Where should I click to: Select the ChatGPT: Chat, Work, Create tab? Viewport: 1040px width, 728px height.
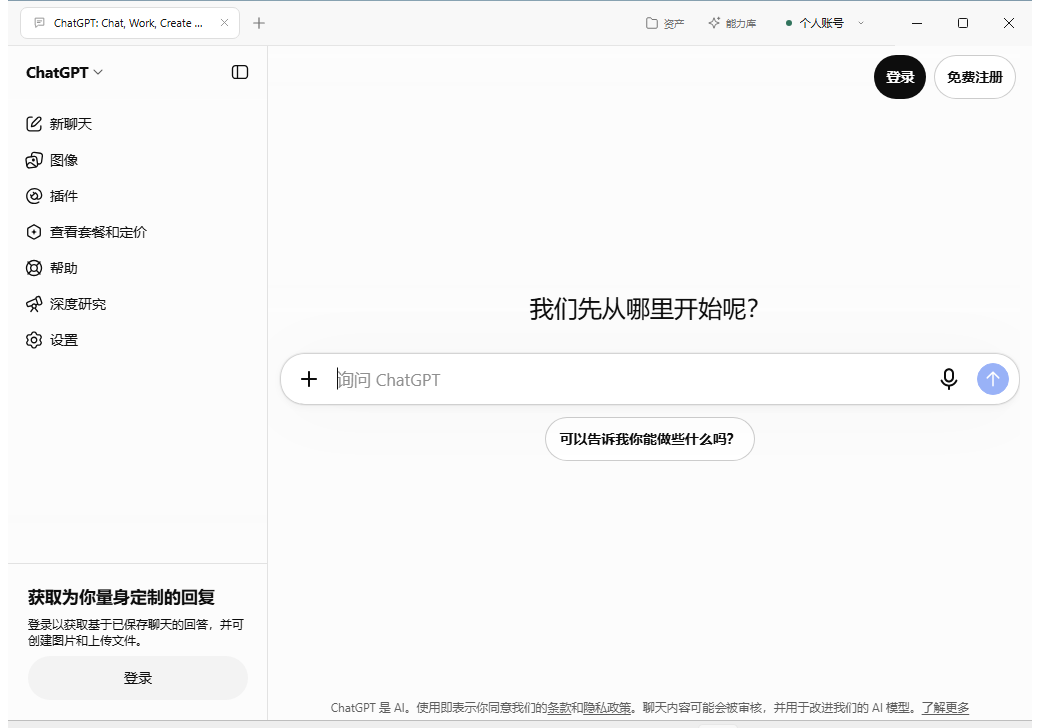[129, 23]
